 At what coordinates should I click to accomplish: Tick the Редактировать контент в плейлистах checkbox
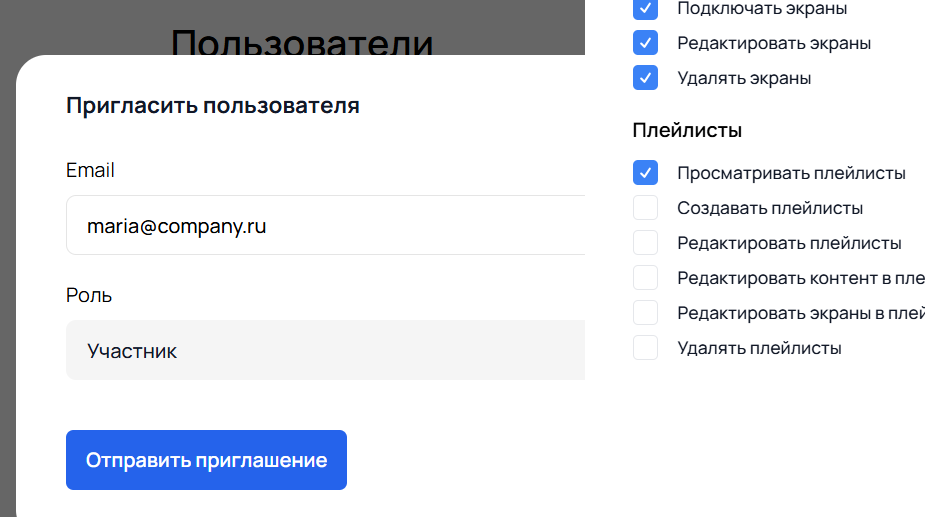[646, 278]
